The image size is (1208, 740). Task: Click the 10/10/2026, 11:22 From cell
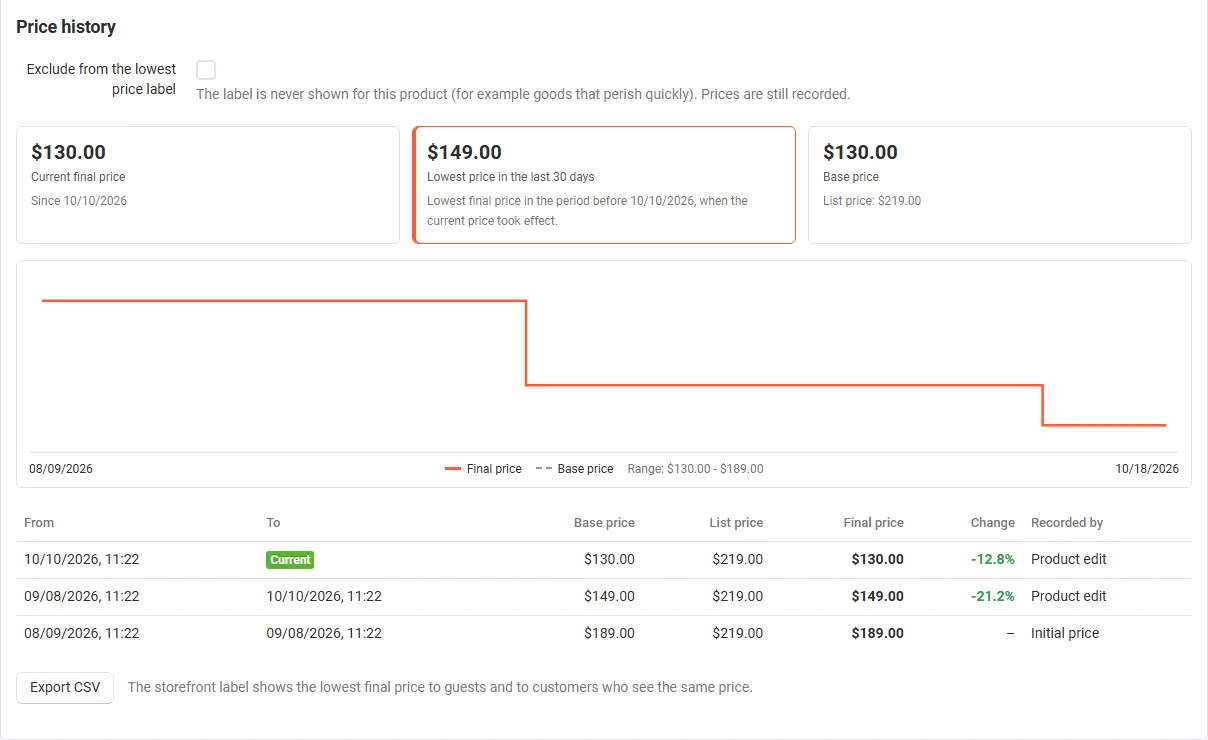[x=82, y=560]
